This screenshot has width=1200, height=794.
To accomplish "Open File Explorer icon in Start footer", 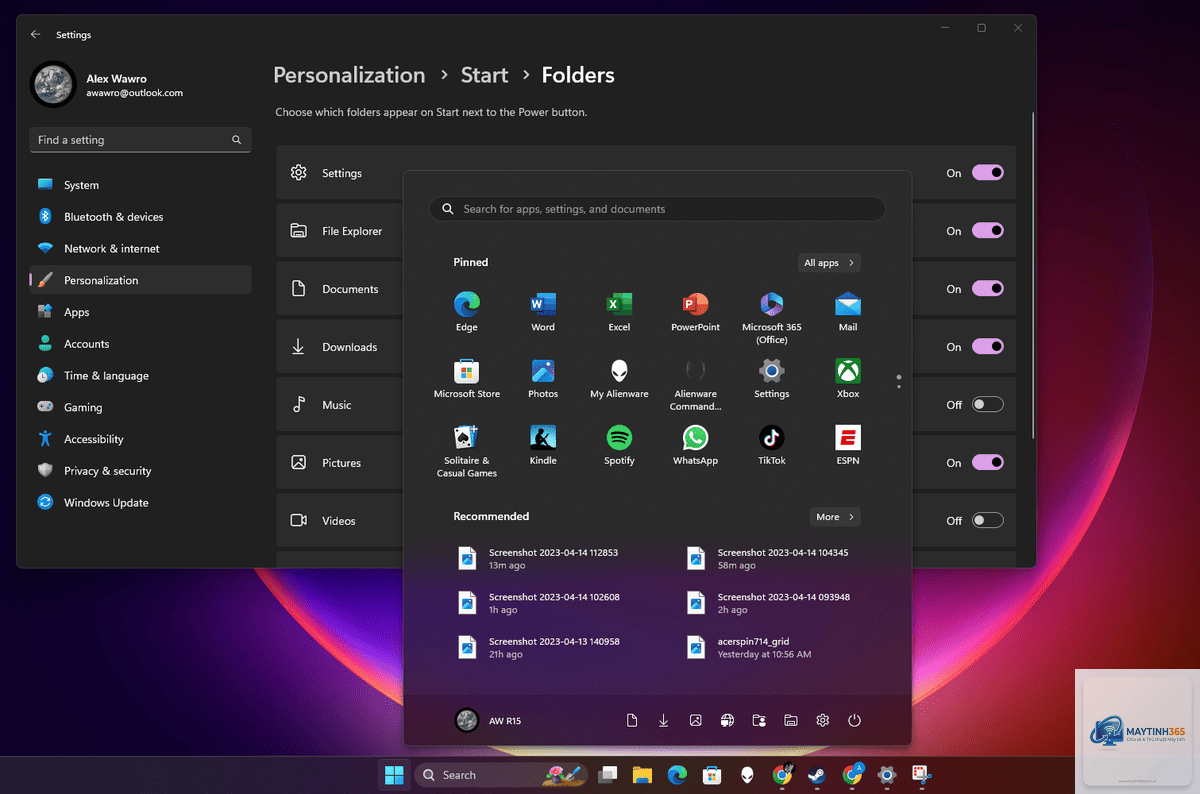I will pyautogui.click(x=791, y=720).
